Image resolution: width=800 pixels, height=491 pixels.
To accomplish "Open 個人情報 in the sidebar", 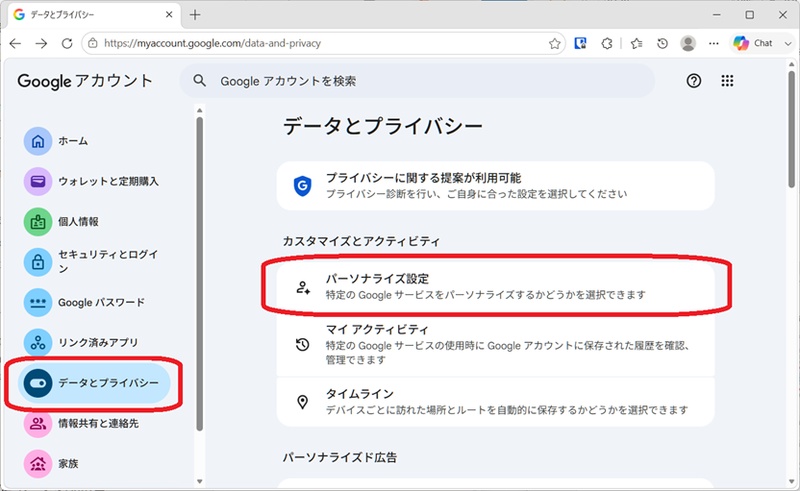I will click(94, 222).
